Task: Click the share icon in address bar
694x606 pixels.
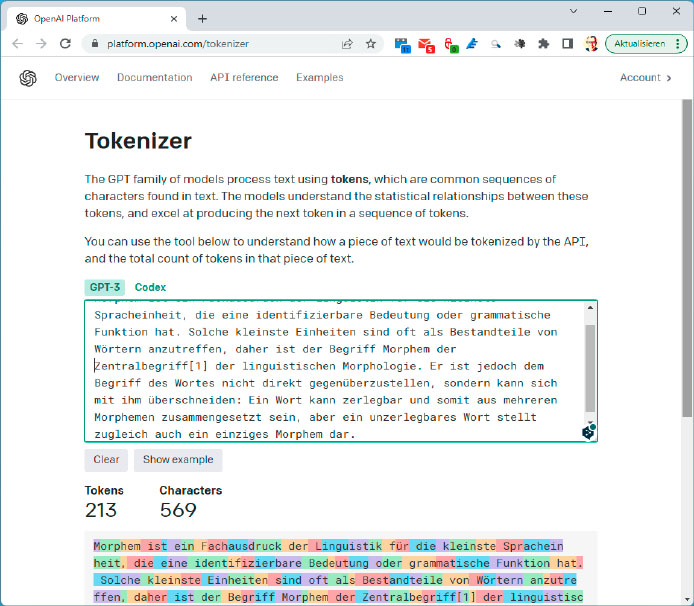Action: (347, 44)
